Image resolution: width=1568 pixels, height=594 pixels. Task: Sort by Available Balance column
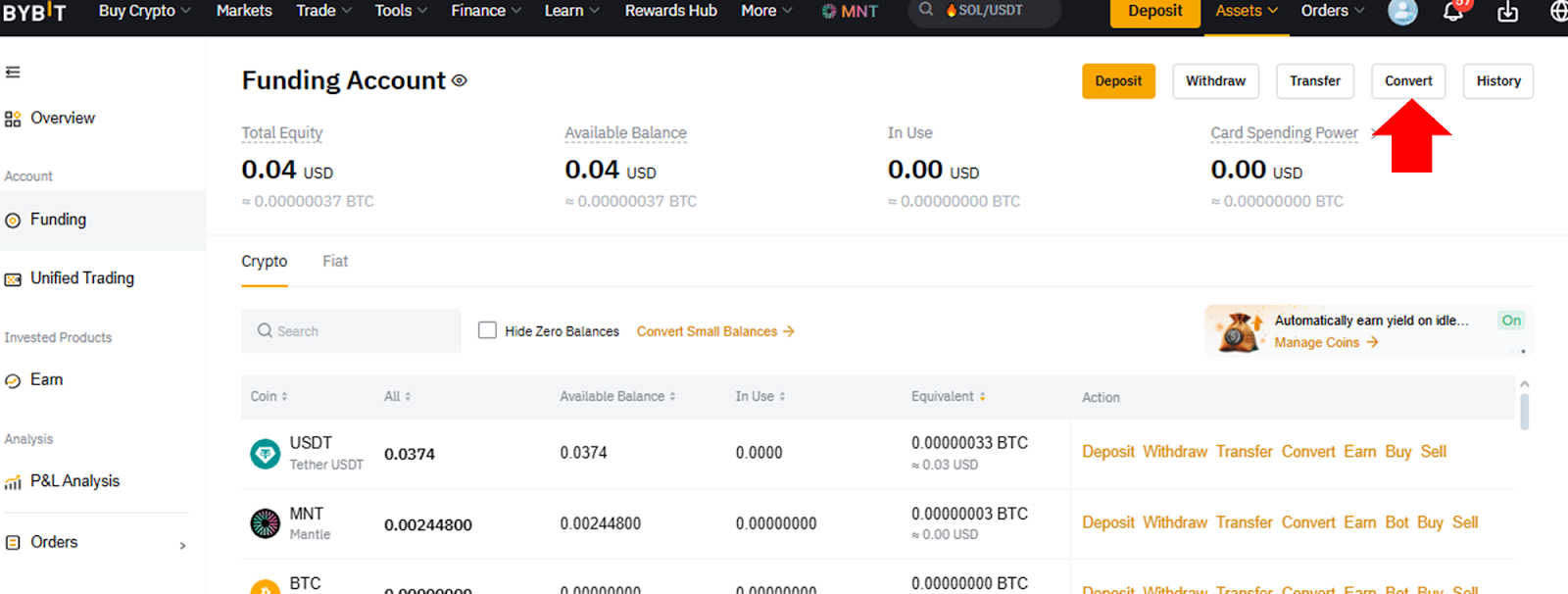(617, 397)
